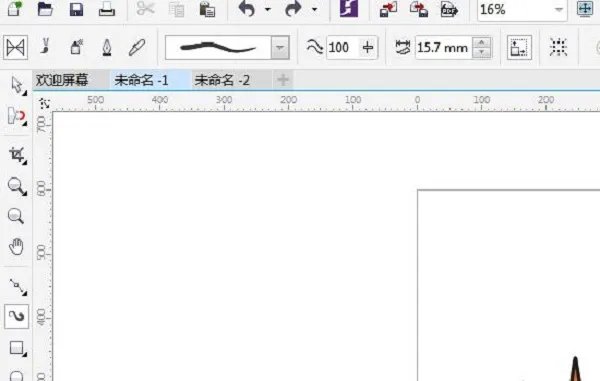Select Sprayer artistic media mode
This screenshot has height=381, width=600.
click(x=77, y=47)
